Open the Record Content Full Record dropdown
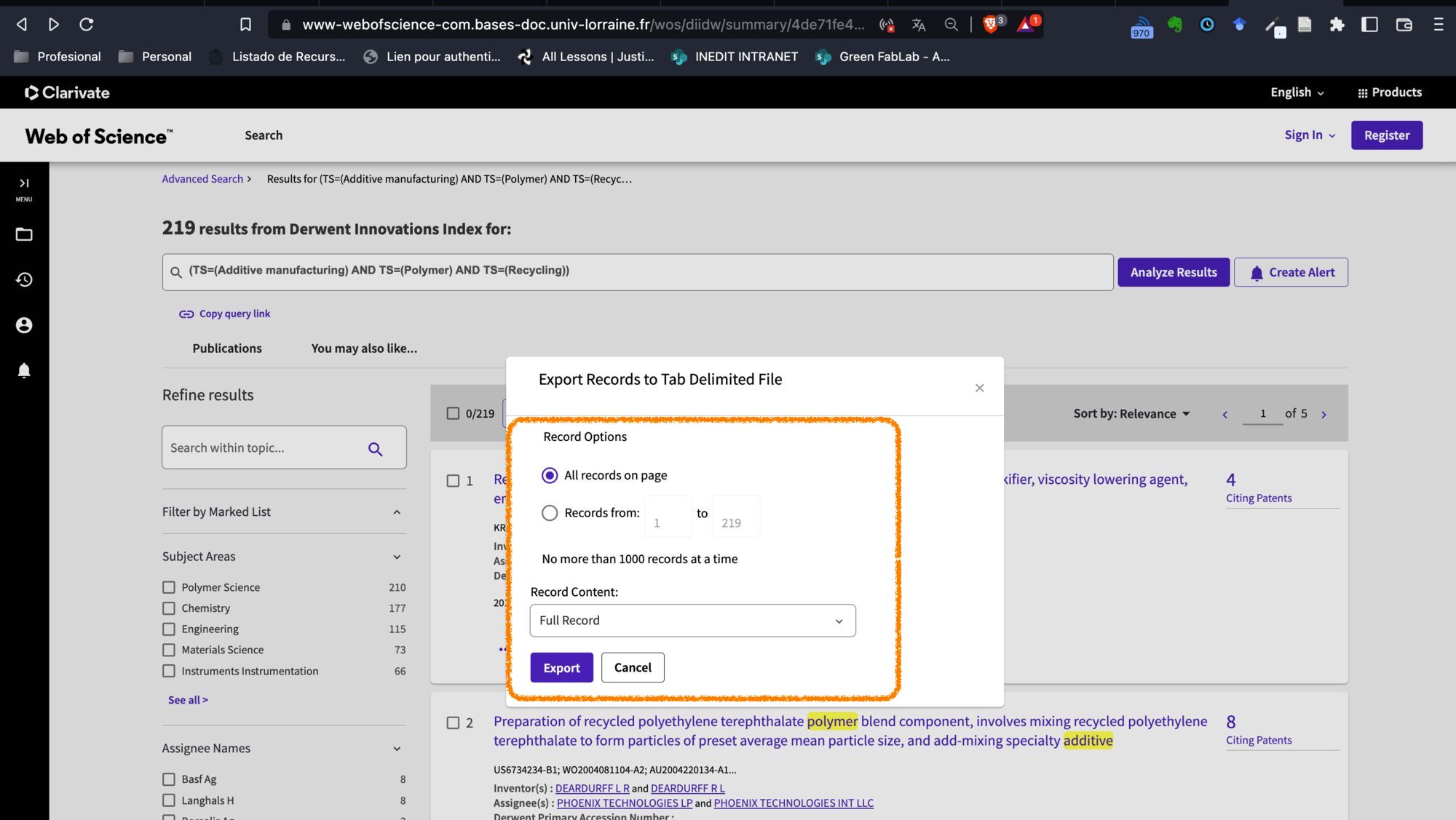Screen dimensions: 1456x820 pos(692,621)
